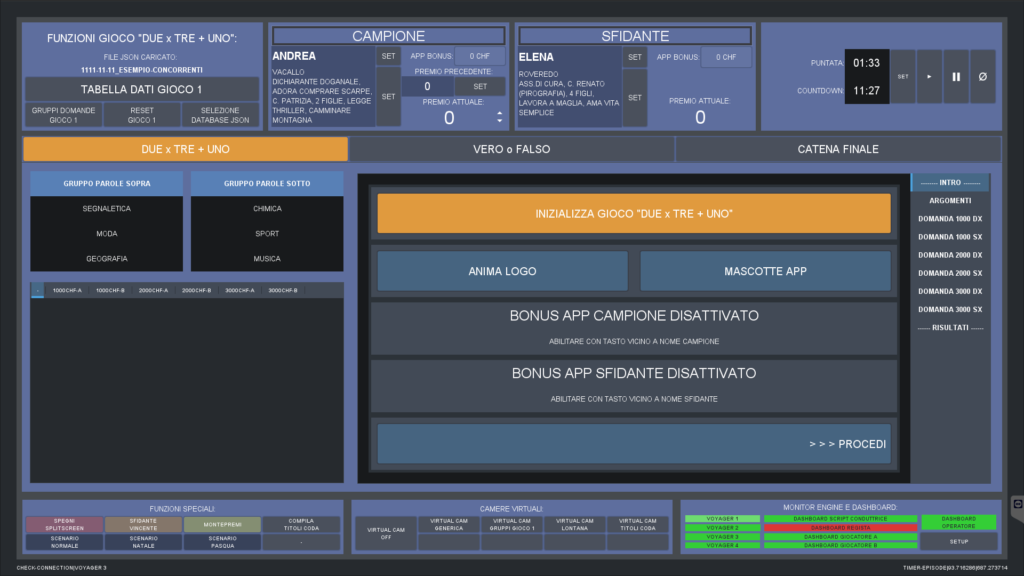Open the CATENA FINALE tab

click(838, 149)
